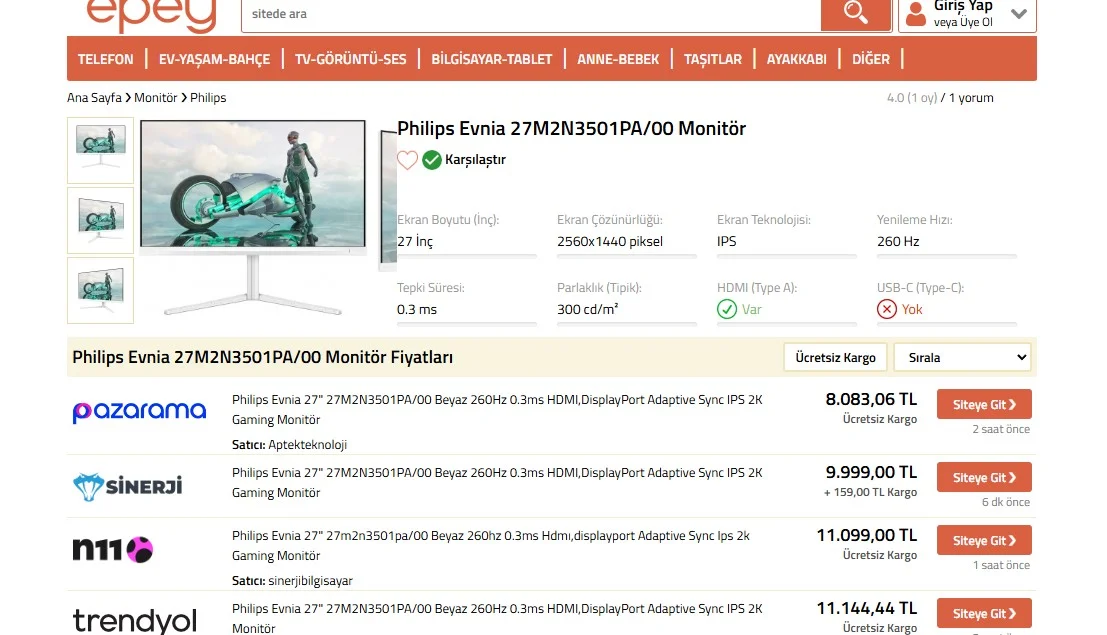
Task: Open the n11 store logo
Action: click(113, 550)
